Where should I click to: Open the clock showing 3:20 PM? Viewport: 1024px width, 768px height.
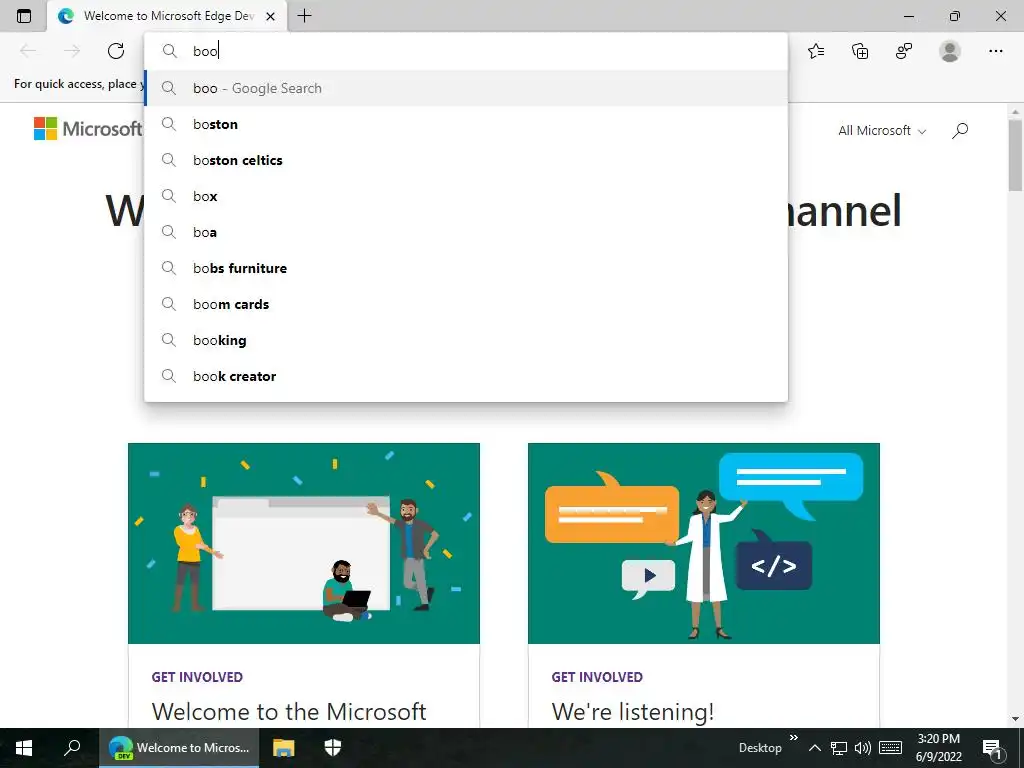pos(938,748)
